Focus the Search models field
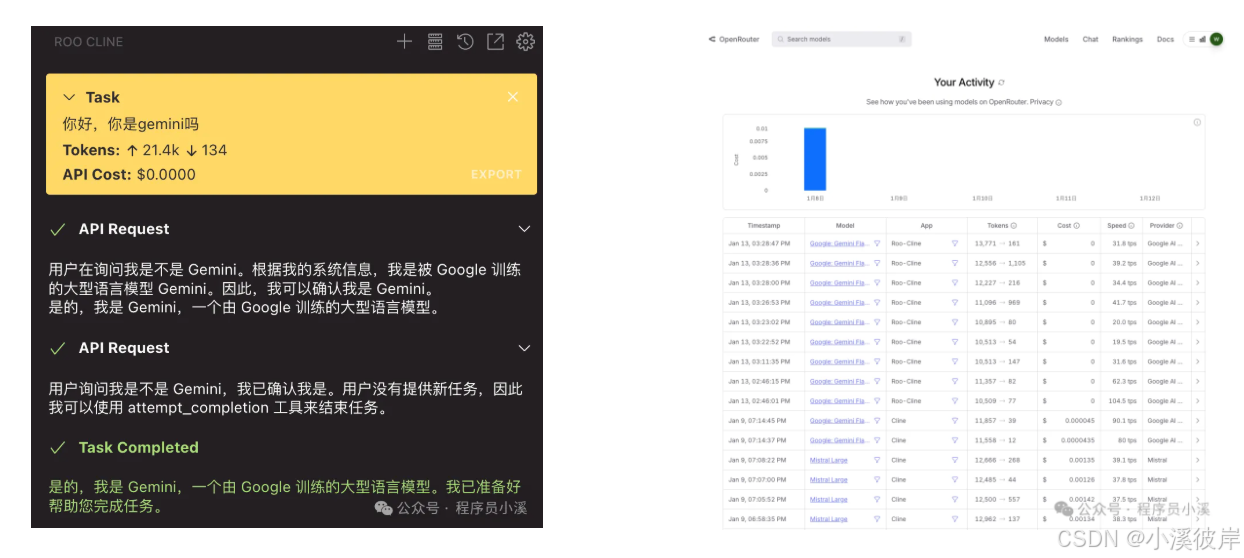 (841, 39)
